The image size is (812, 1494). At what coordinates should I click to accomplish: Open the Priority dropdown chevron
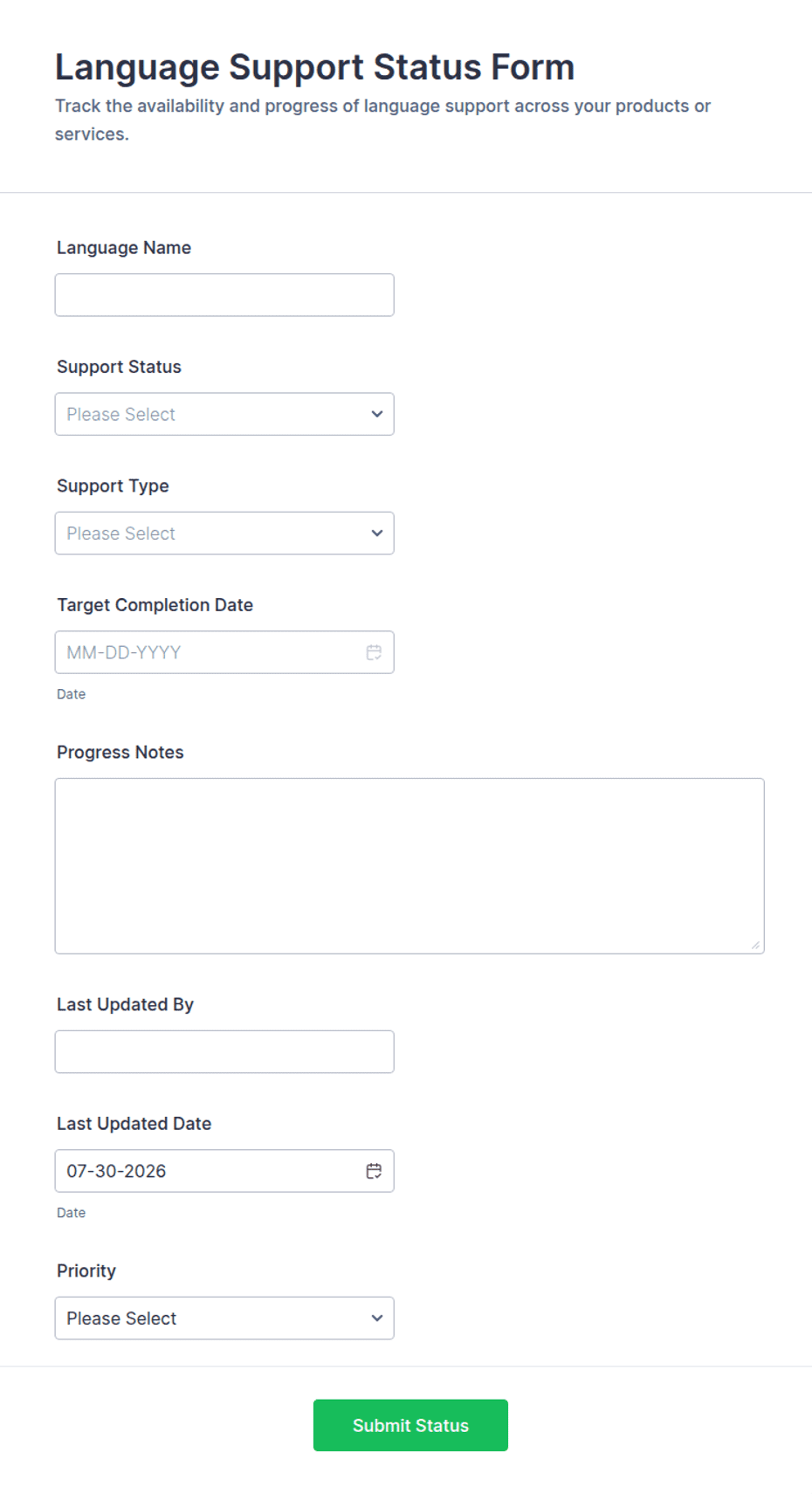tap(377, 1318)
